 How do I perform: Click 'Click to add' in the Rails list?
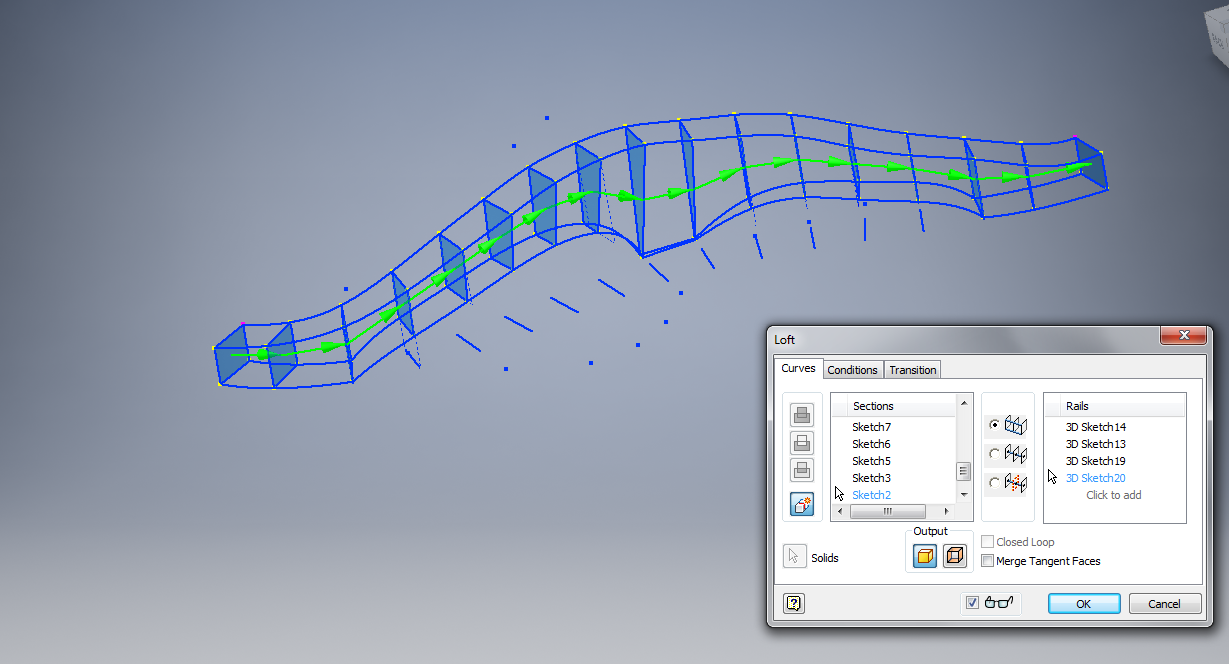(1113, 494)
